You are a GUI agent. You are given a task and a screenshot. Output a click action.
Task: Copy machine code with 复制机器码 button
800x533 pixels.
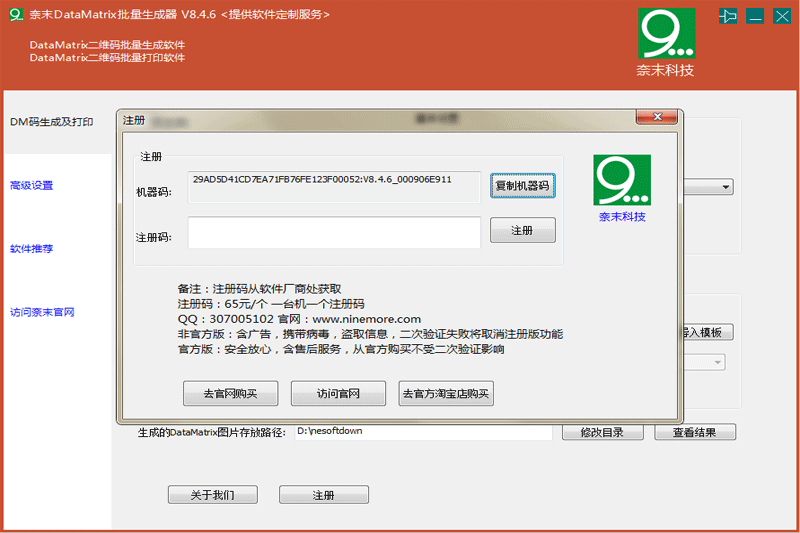(x=522, y=186)
